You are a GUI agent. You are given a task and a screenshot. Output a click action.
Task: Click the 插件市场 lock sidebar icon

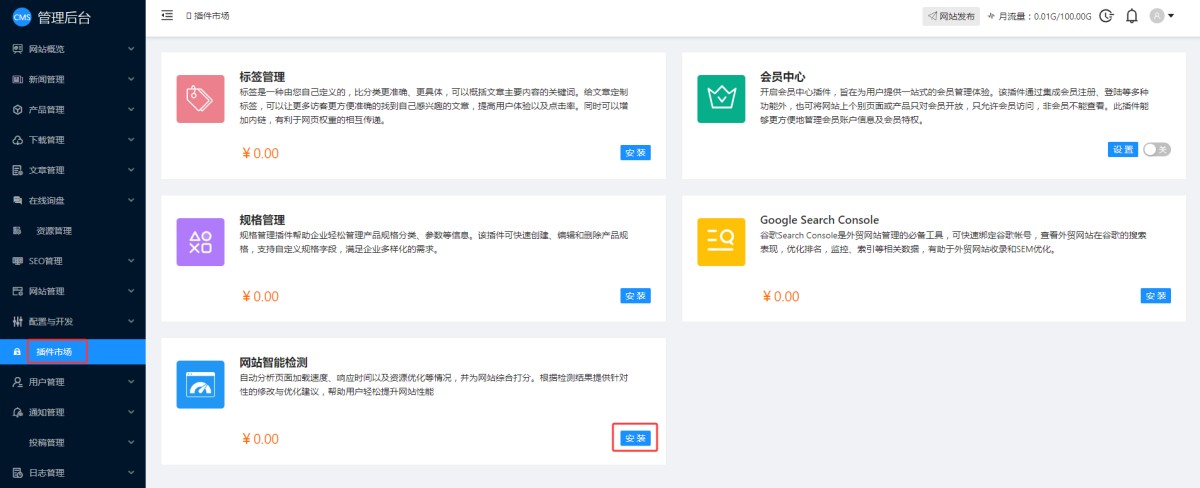click(17, 352)
